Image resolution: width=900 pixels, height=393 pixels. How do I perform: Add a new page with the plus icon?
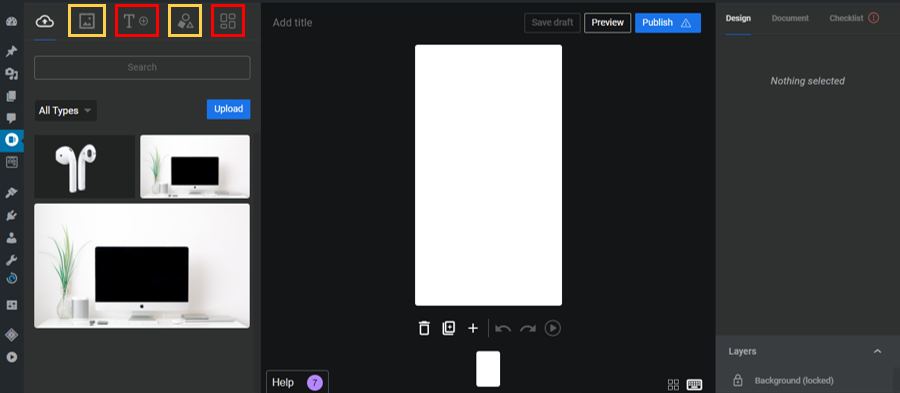[473, 328]
